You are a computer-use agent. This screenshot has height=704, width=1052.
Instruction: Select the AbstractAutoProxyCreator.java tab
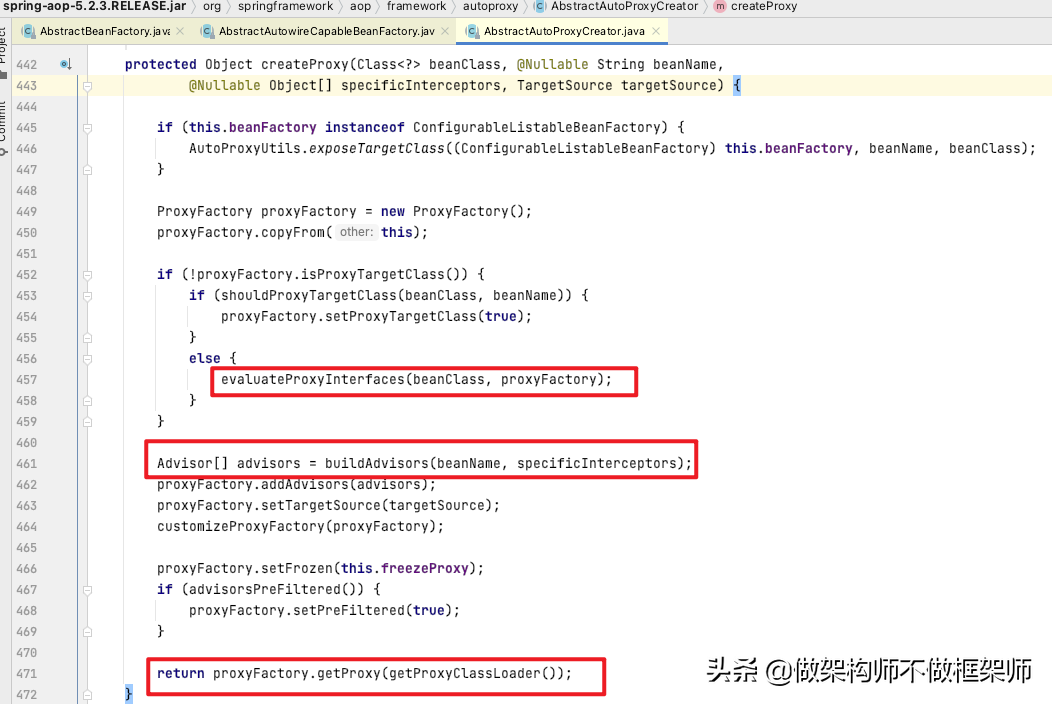(x=564, y=32)
